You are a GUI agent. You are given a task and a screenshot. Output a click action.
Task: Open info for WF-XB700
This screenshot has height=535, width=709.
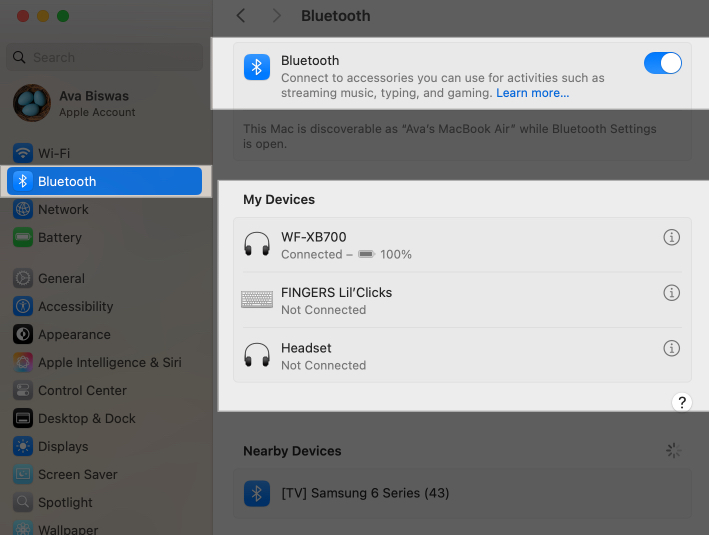click(671, 237)
